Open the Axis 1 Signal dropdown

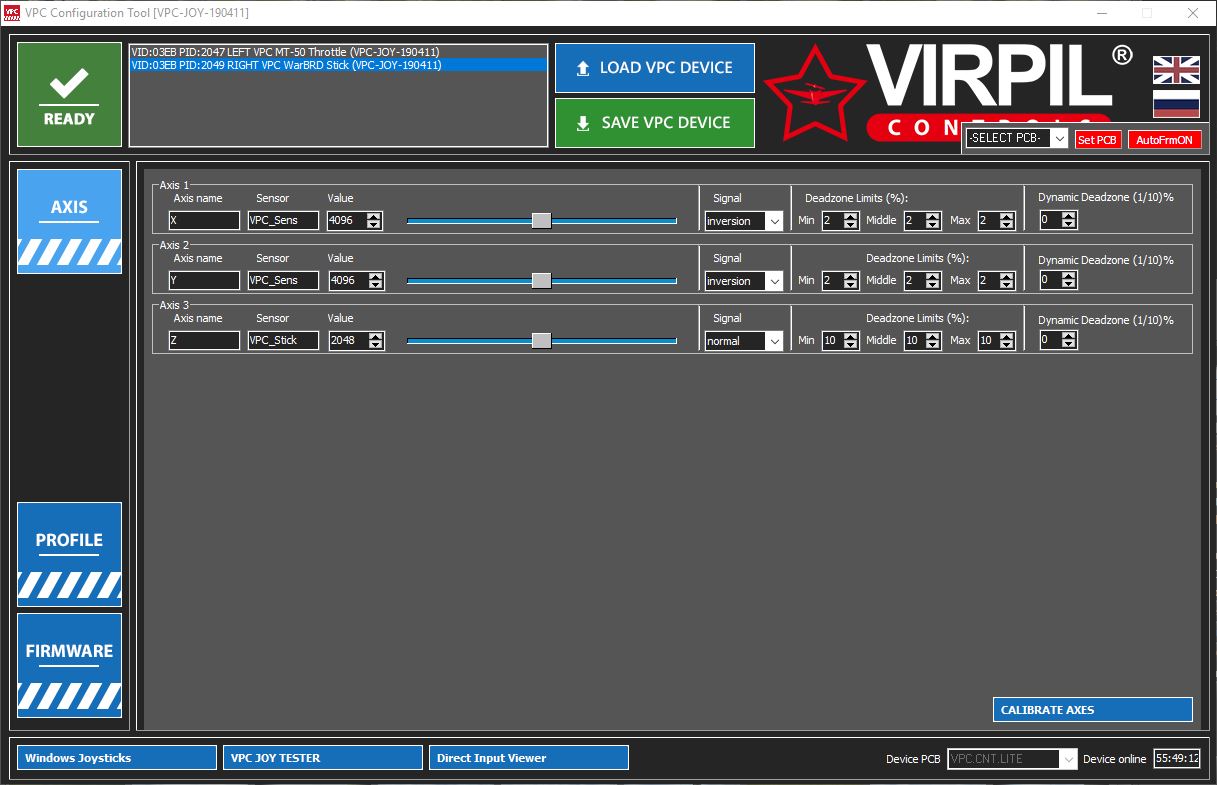(x=743, y=221)
